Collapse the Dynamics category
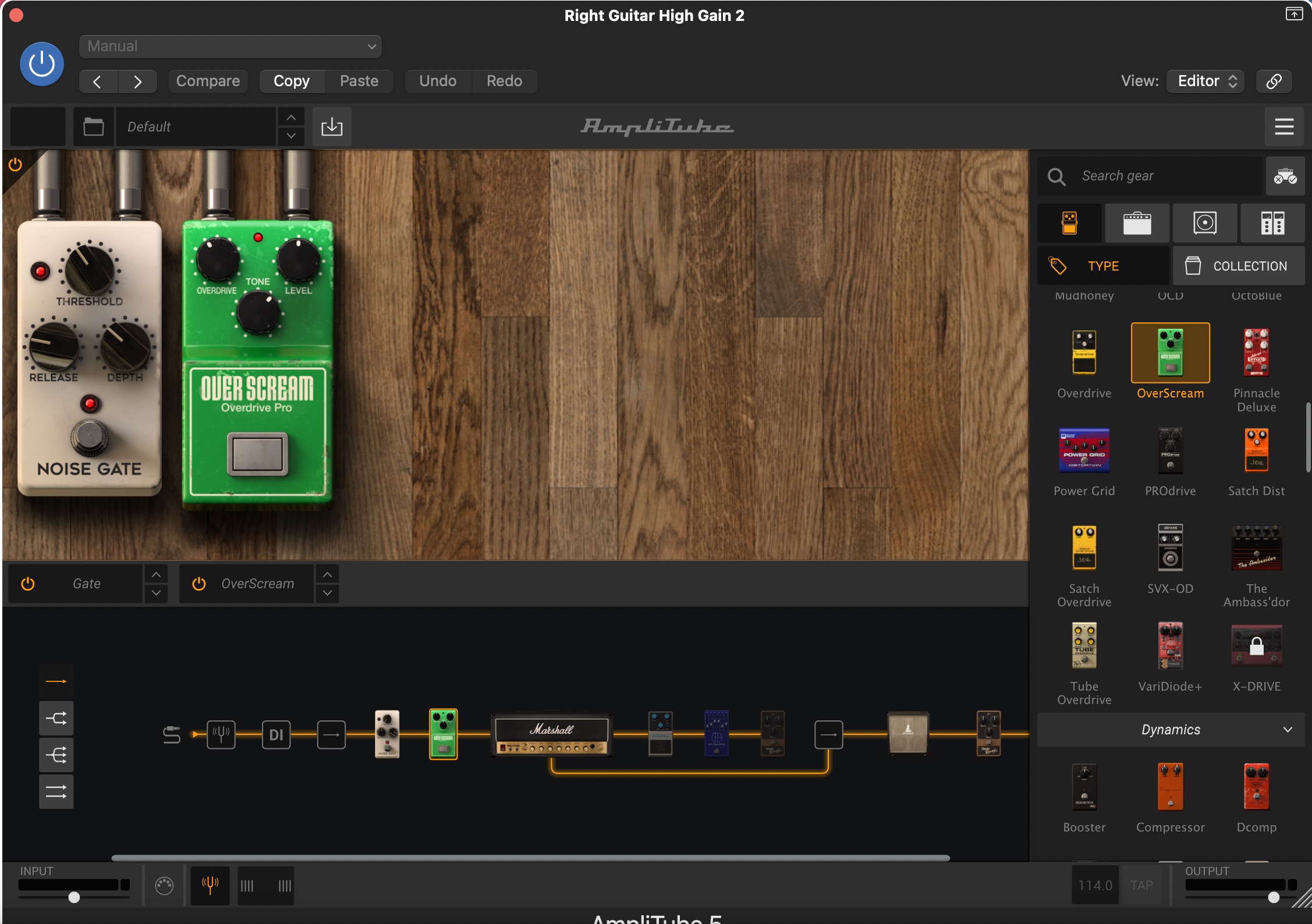The height and width of the screenshot is (924, 1312). [1171, 730]
